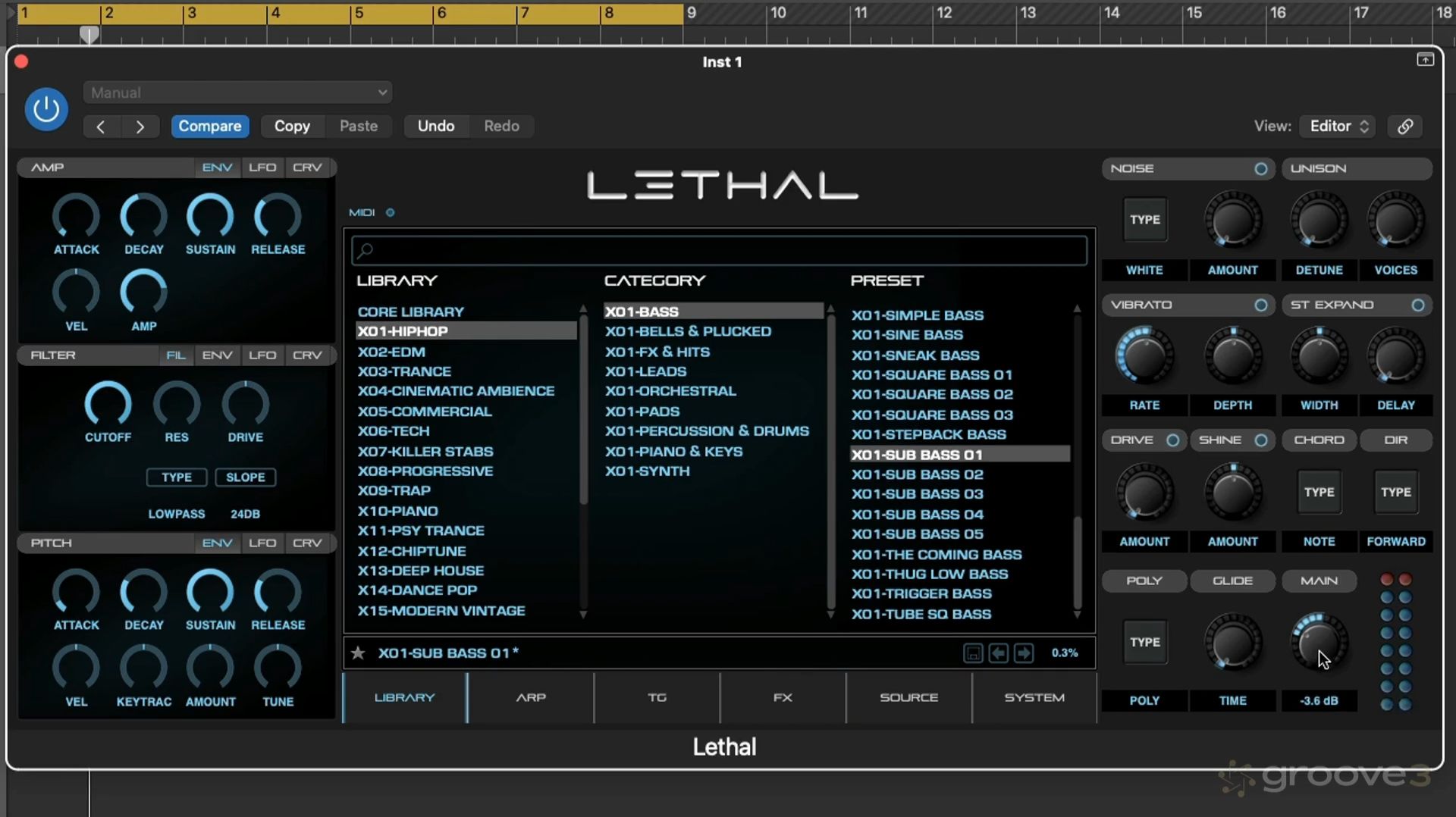Switch to the FX tab
This screenshot has width=1456, height=817.
[x=783, y=697]
